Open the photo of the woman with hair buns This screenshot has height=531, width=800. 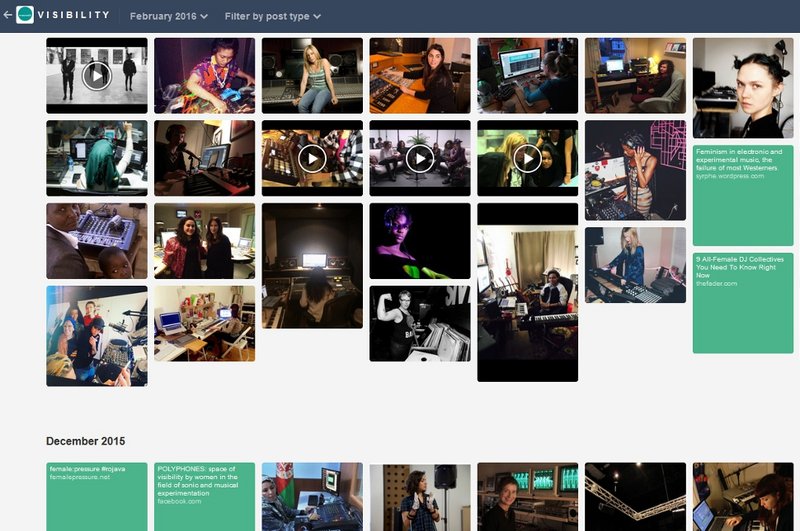pos(743,88)
